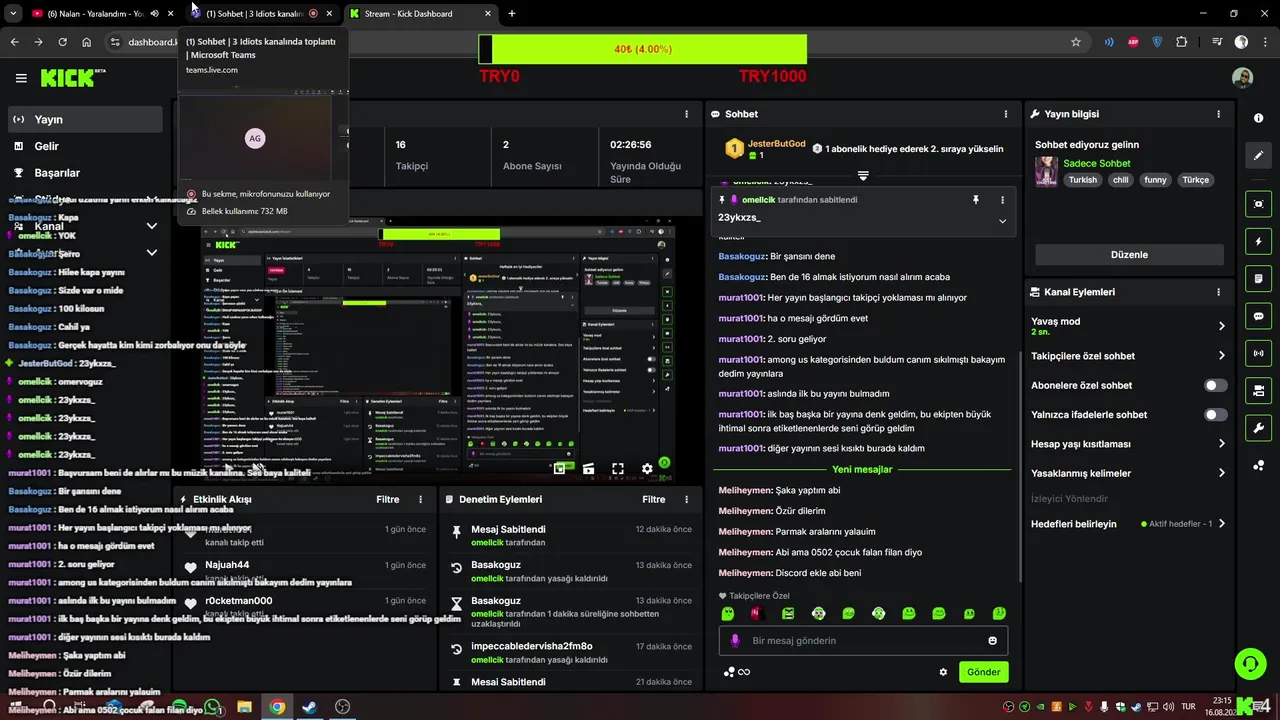1280x720 pixels.
Task: Open Chrome from Windows taskbar
Action: [x=276, y=707]
